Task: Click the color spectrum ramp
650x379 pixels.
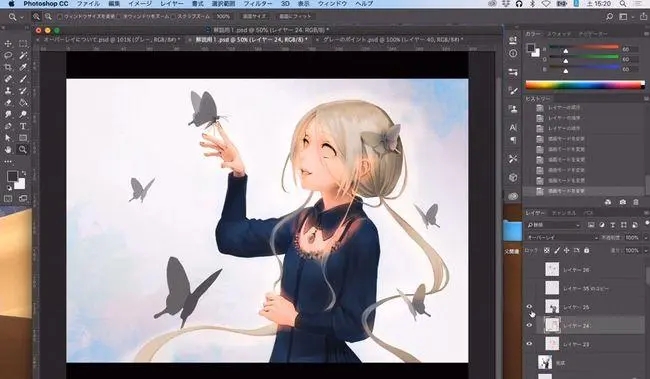Action: click(585, 85)
